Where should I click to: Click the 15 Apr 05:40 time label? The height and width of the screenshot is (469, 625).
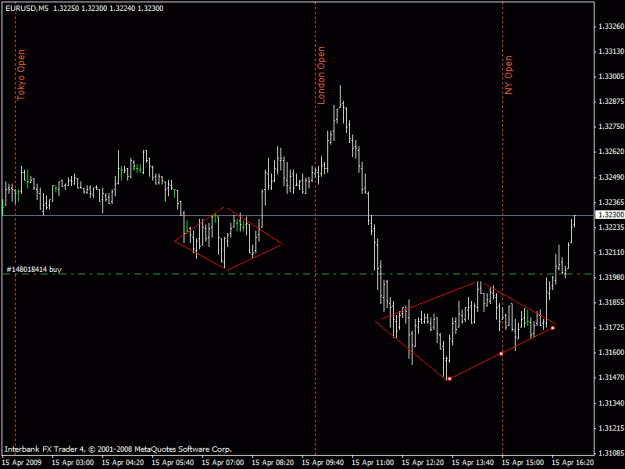[173, 463]
